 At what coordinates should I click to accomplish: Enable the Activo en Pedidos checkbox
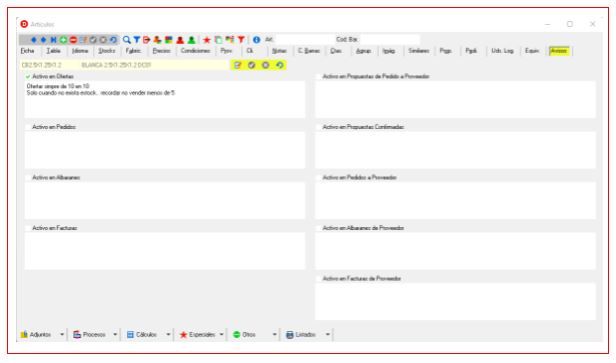28,127
